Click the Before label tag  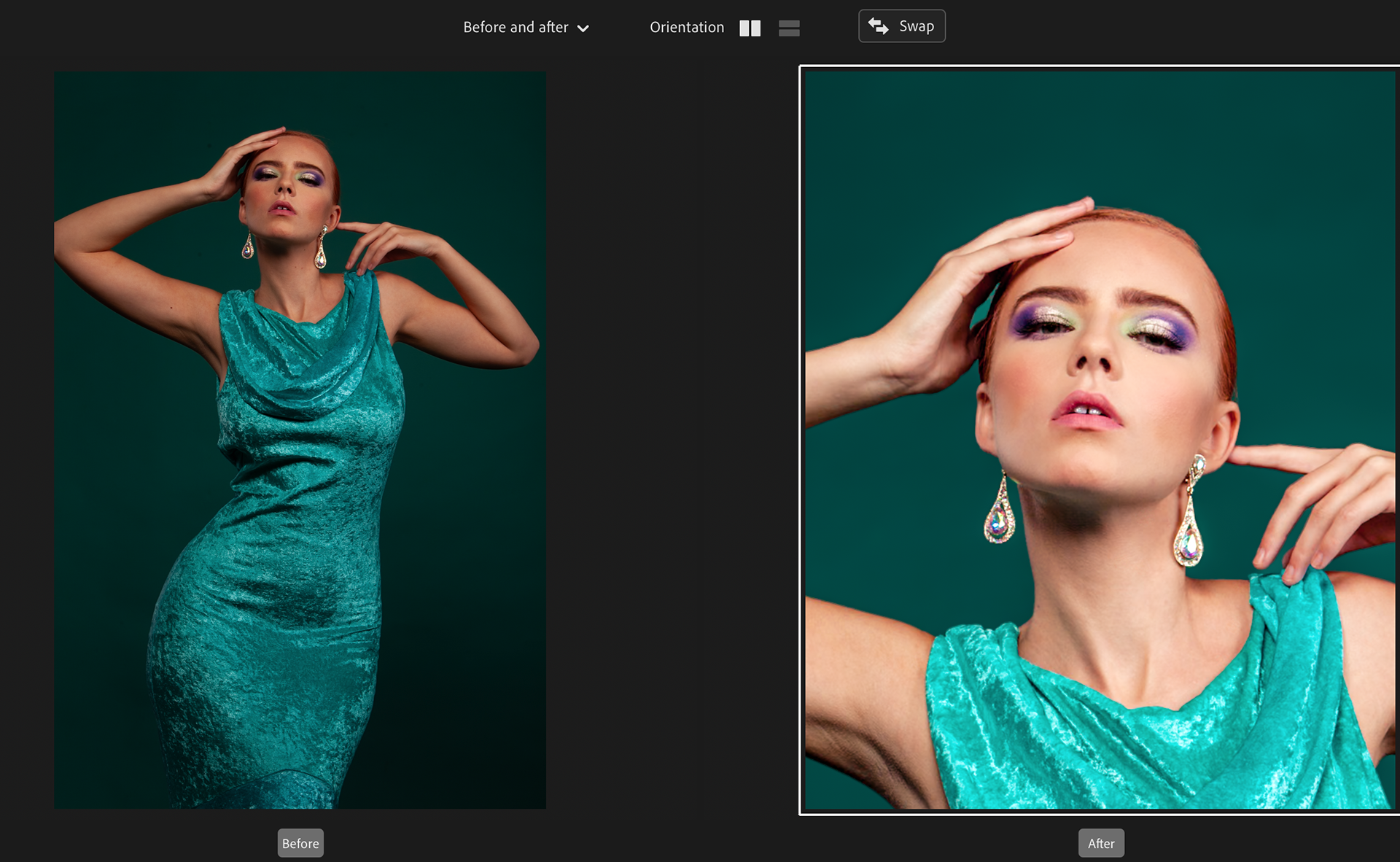click(x=300, y=843)
